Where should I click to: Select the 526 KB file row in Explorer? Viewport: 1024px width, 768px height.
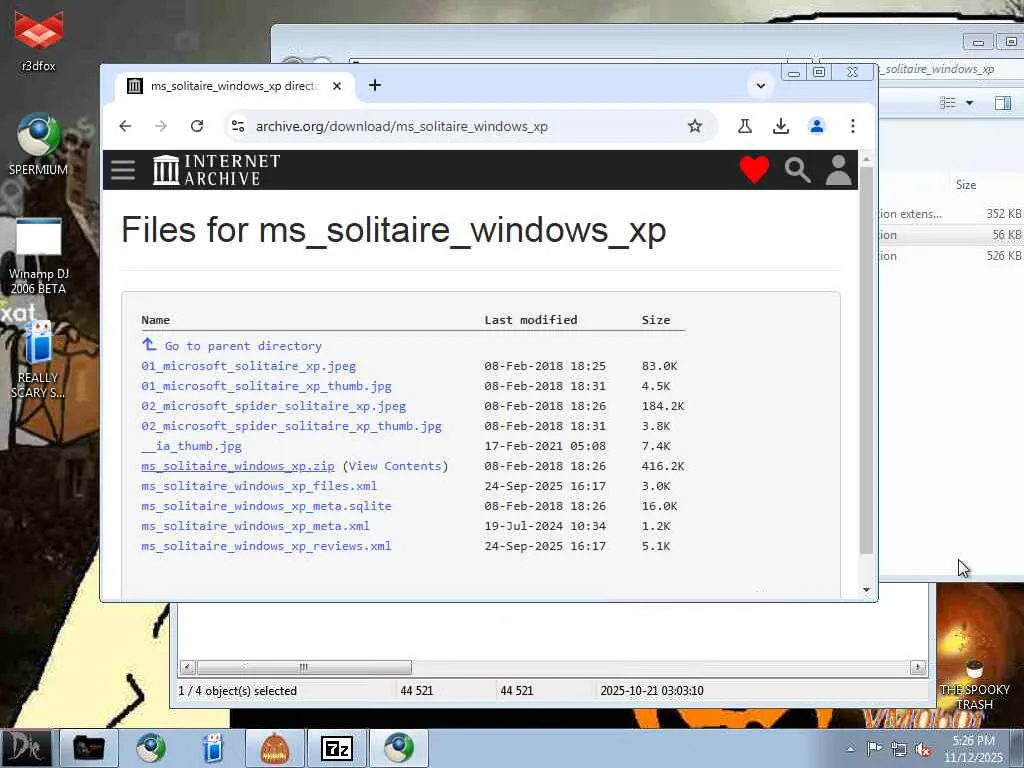coord(951,255)
